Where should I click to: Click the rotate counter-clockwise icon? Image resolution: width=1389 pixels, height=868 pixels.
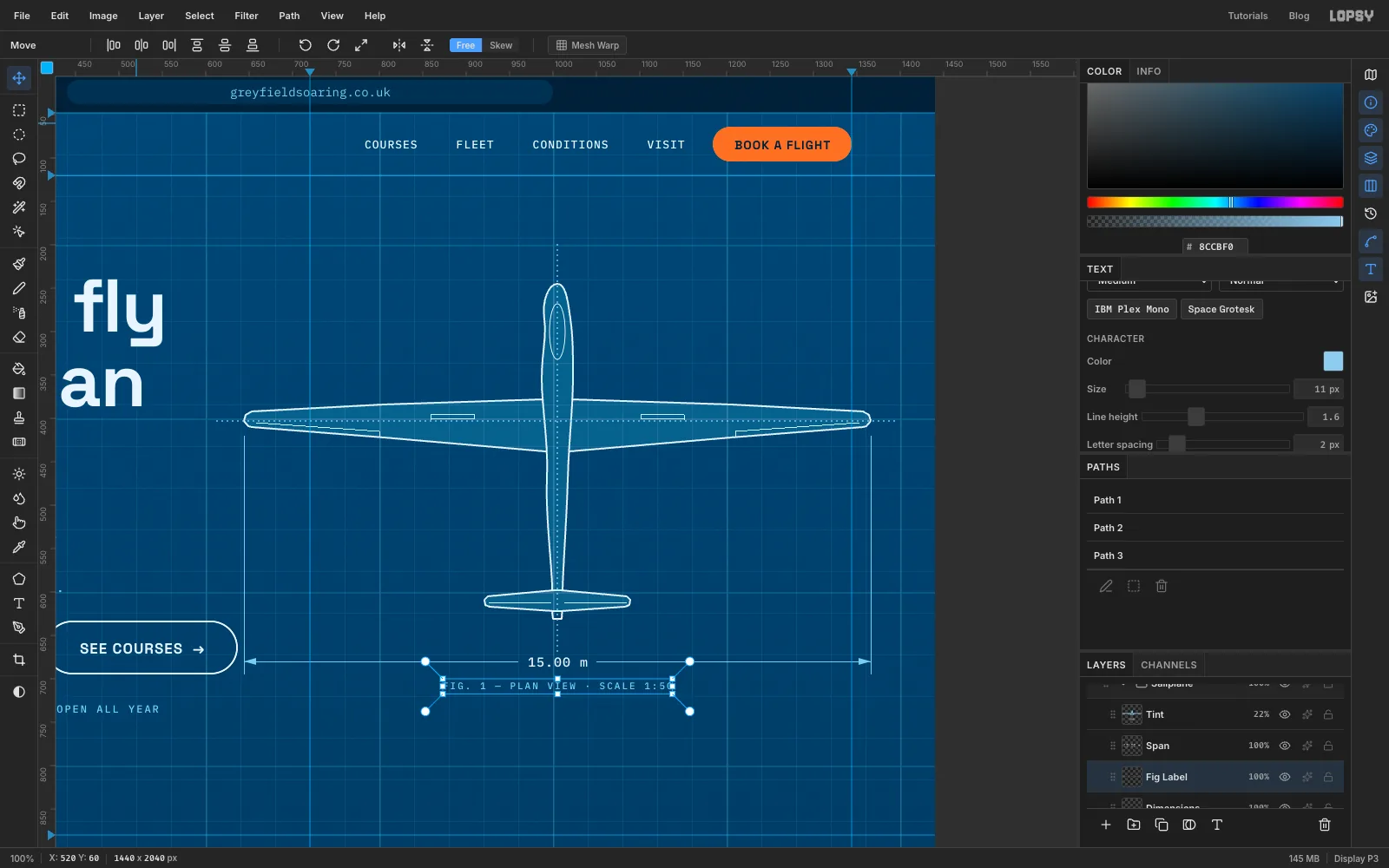306,45
